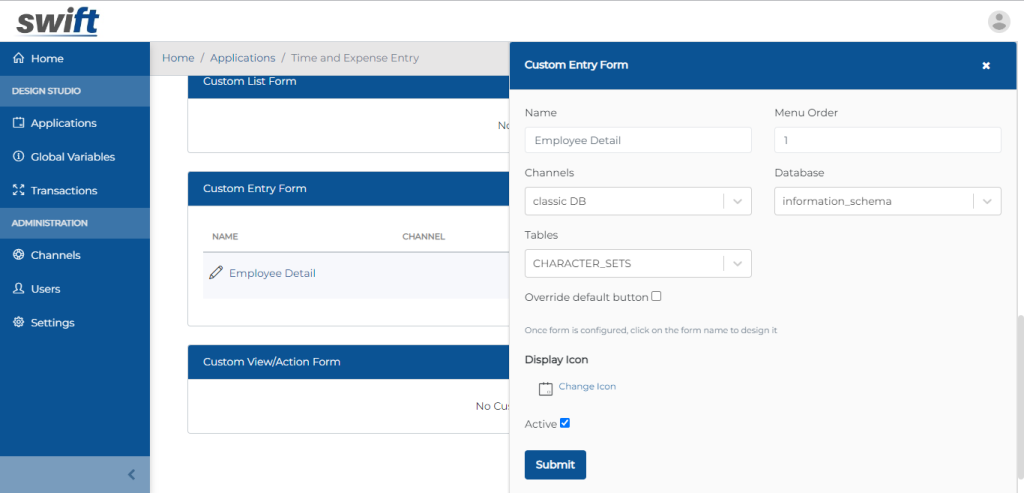Click the Applications sidebar icon
1024x493 pixels.
point(18,123)
